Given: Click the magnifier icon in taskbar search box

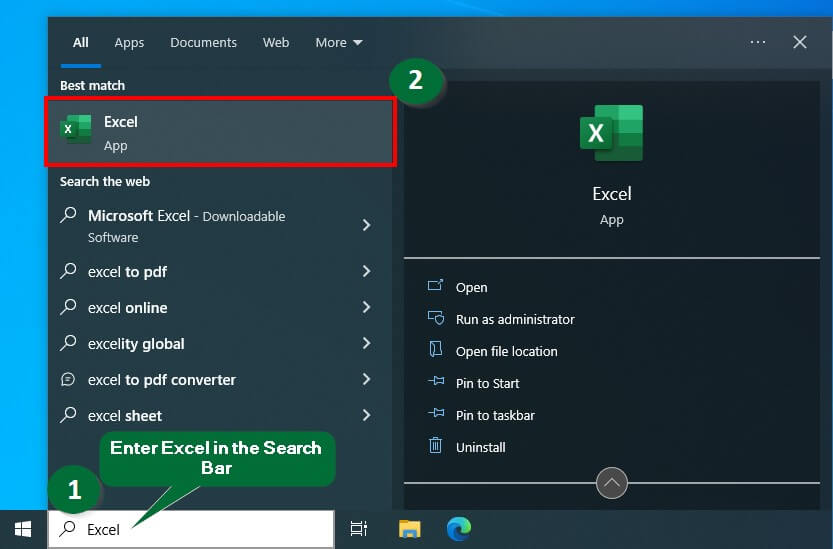Looking at the screenshot, I should click(x=67, y=528).
